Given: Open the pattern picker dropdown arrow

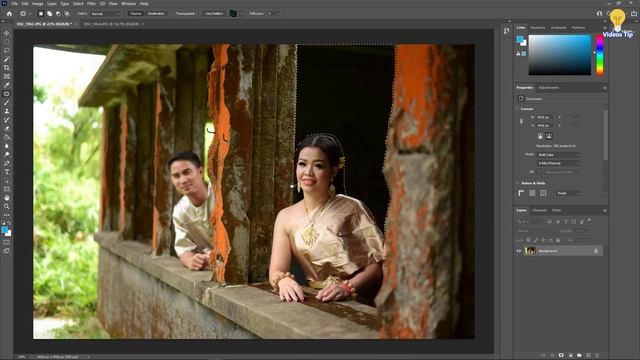Looking at the screenshot, I should point(241,13).
